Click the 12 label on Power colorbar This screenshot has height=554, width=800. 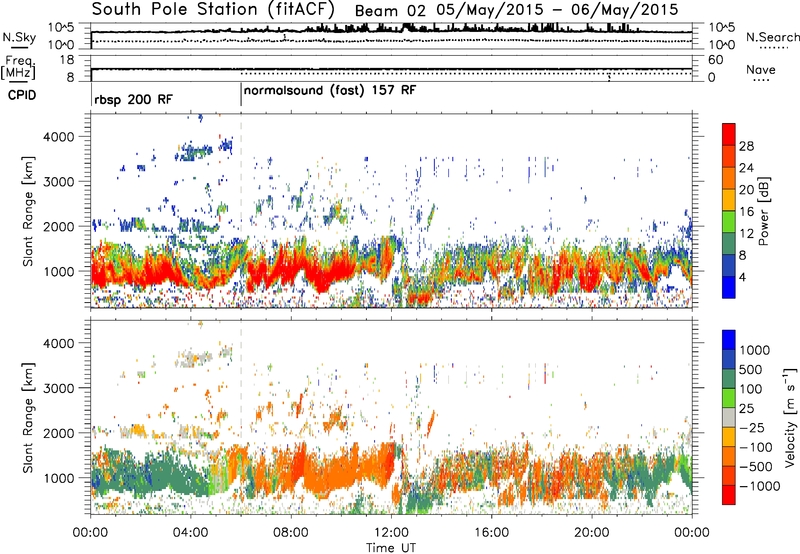pyautogui.click(x=746, y=234)
